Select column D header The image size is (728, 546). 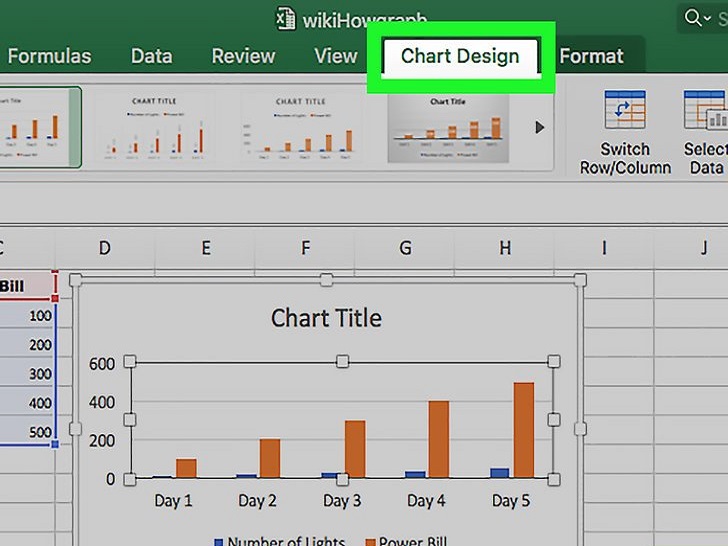pyautogui.click(x=105, y=248)
